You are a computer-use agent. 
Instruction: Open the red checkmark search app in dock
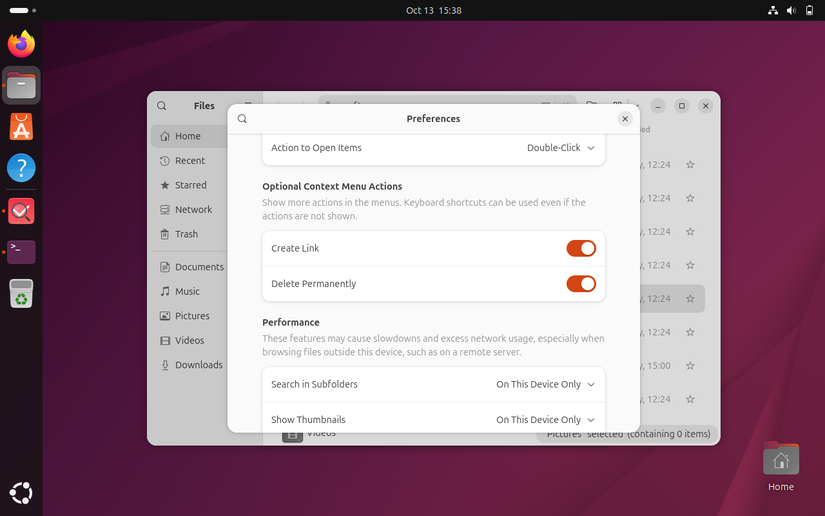pos(21,211)
